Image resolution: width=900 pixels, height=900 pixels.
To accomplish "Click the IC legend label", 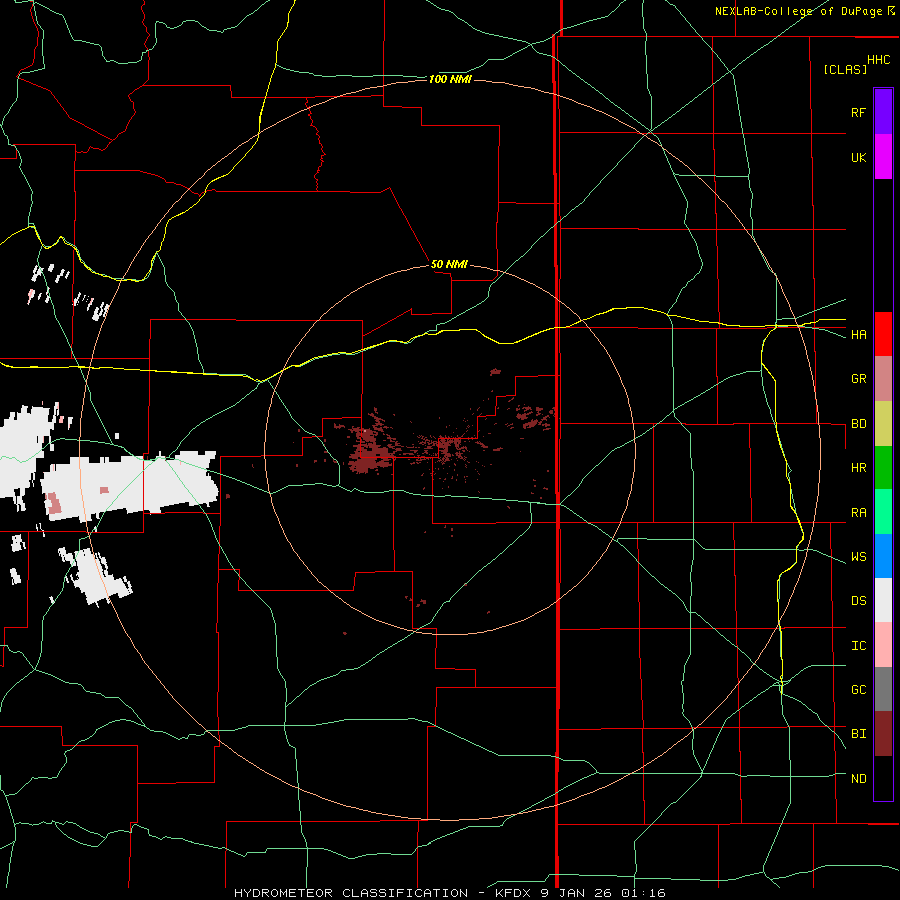I will click(858, 646).
